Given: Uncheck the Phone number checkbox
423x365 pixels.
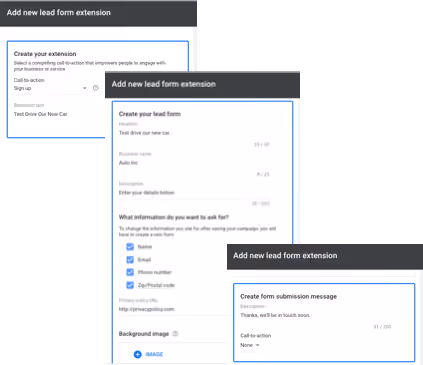Looking at the screenshot, I should pos(130,272).
